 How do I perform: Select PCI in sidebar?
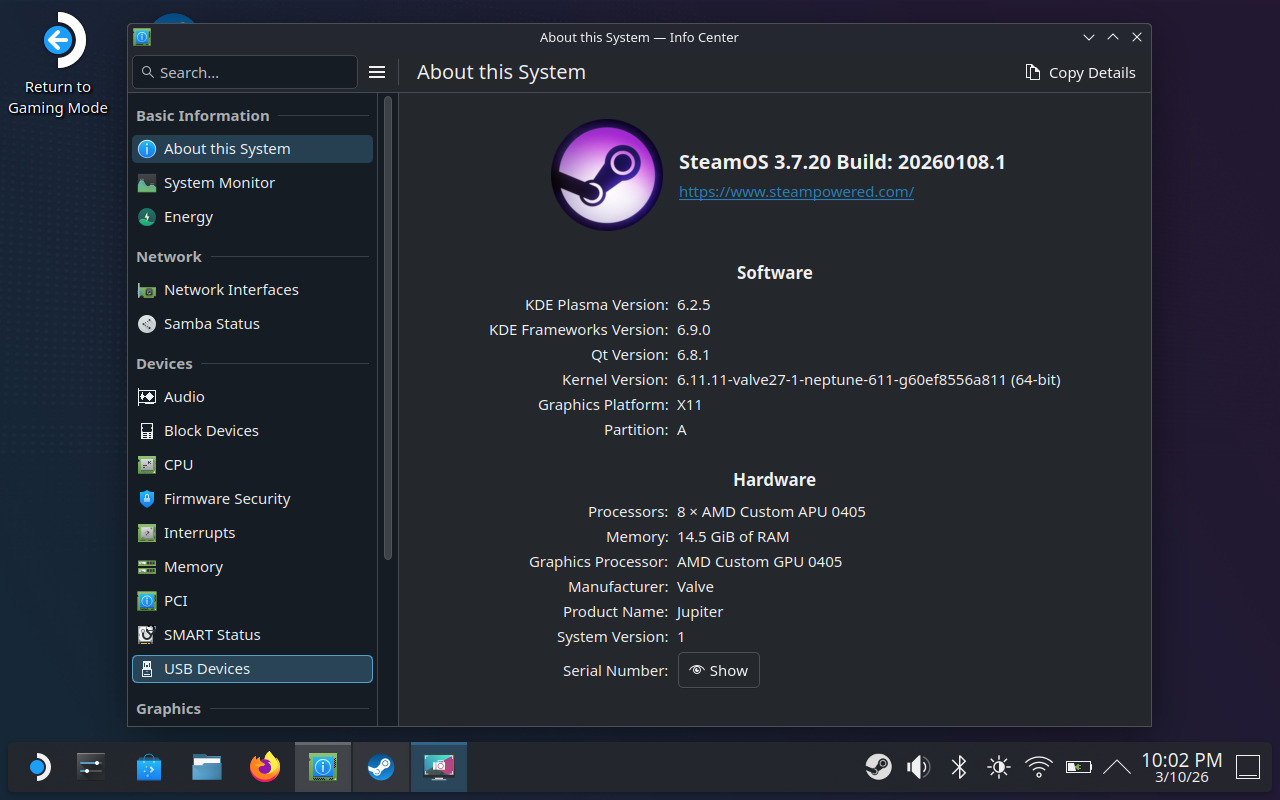pos(252,601)
